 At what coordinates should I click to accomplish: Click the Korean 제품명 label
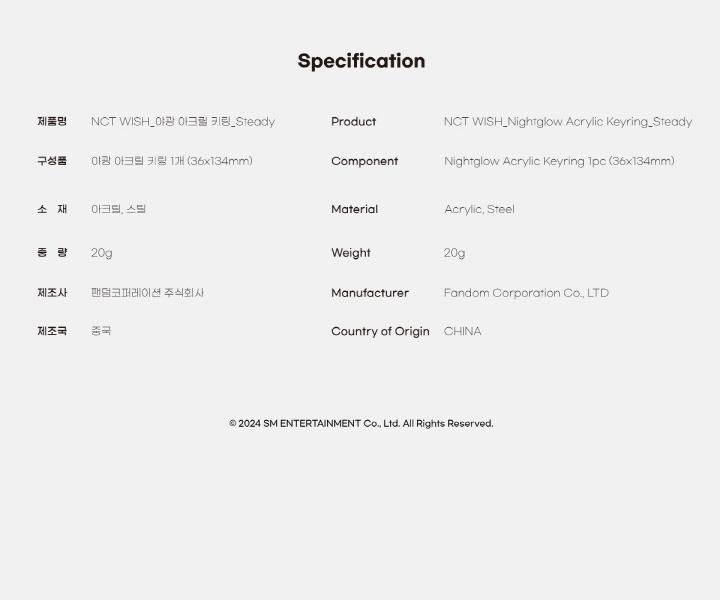(x=52, y=121)
